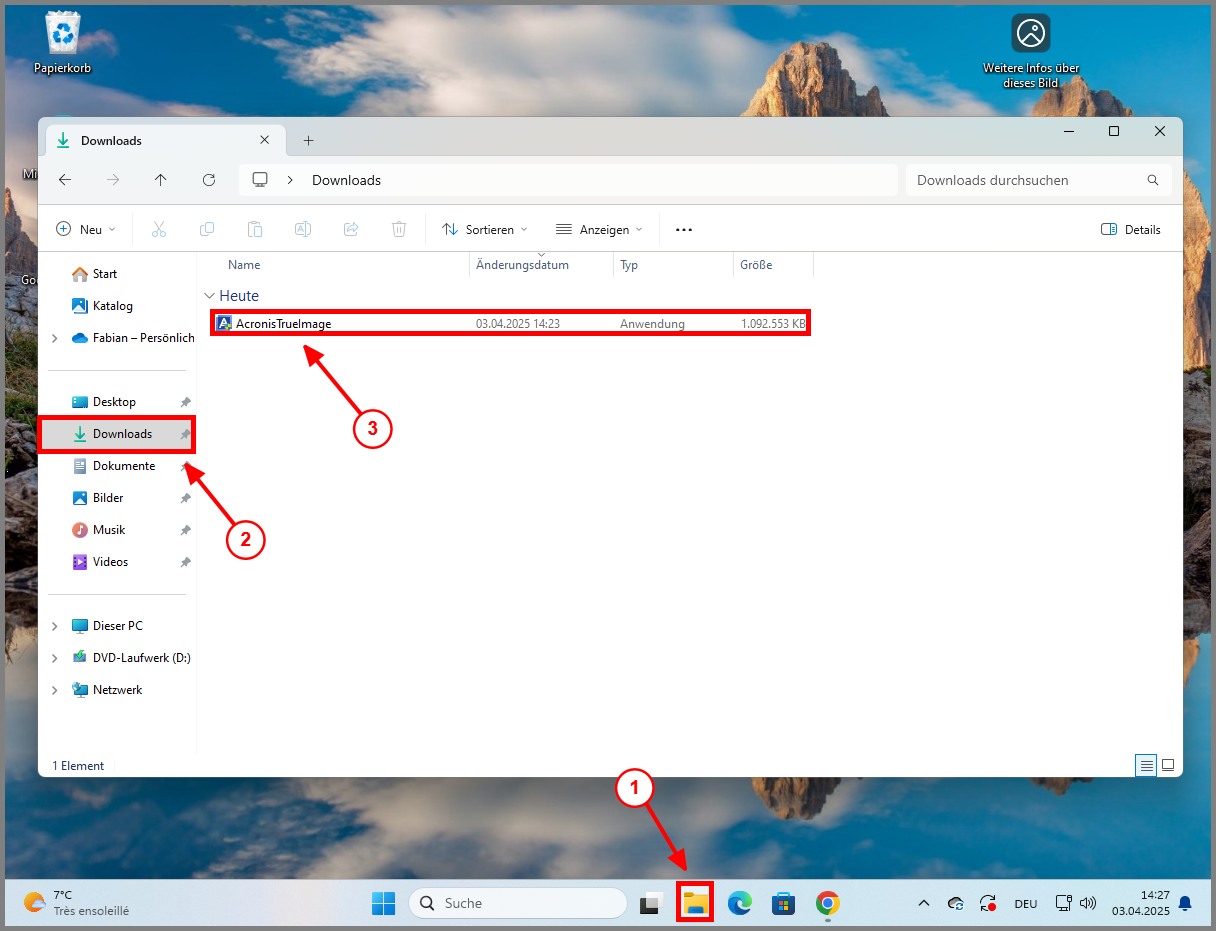Select the Rename icon in the toolbar
Image resolution: width=1216 pixels, height=931 pixels.
(x=303, y=229)
